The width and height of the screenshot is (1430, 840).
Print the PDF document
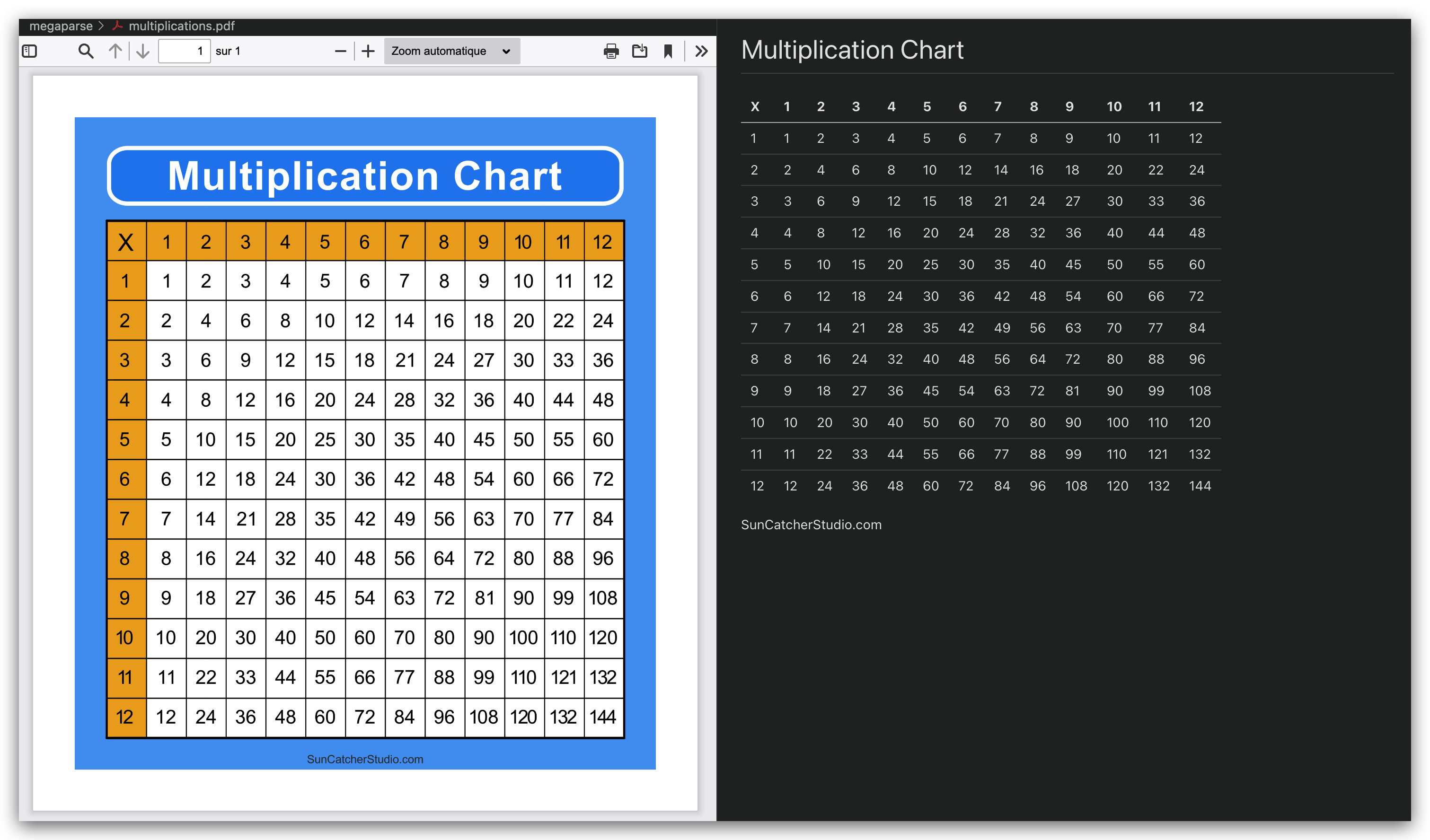click(611, 52)
